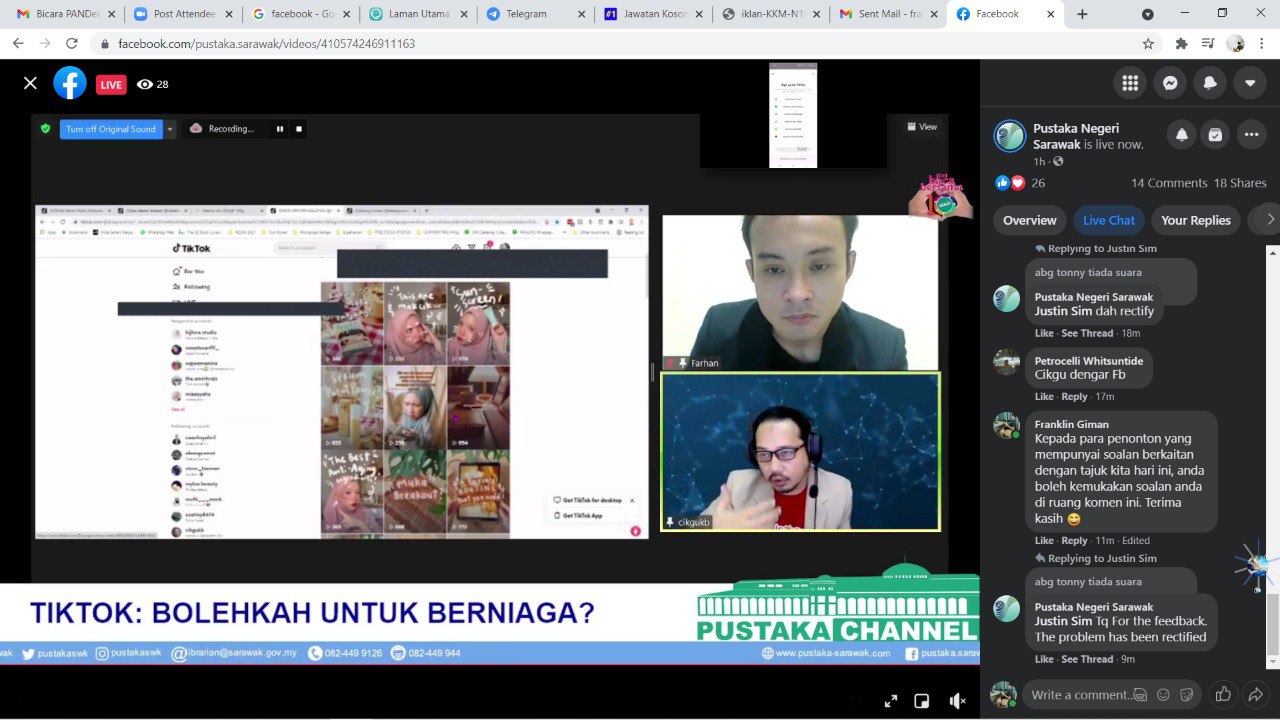Open the Chrome extensions puzzle icon

pyautogui.click(x=1181, y=44)
